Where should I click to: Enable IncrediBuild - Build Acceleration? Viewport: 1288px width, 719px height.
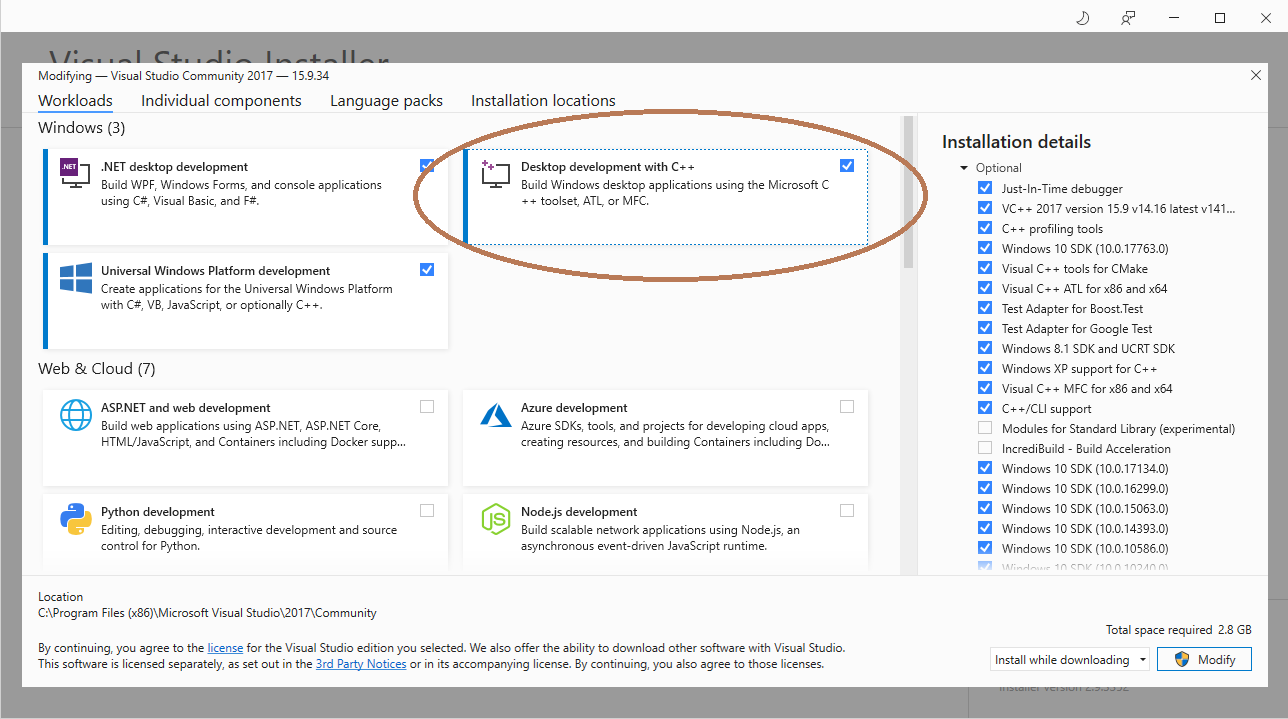tap(985, 448)
